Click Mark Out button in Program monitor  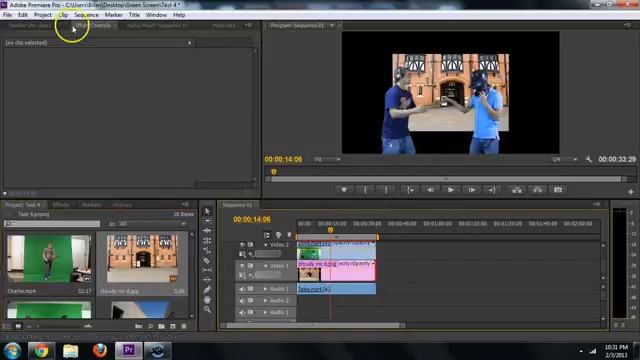pos(386,190)
